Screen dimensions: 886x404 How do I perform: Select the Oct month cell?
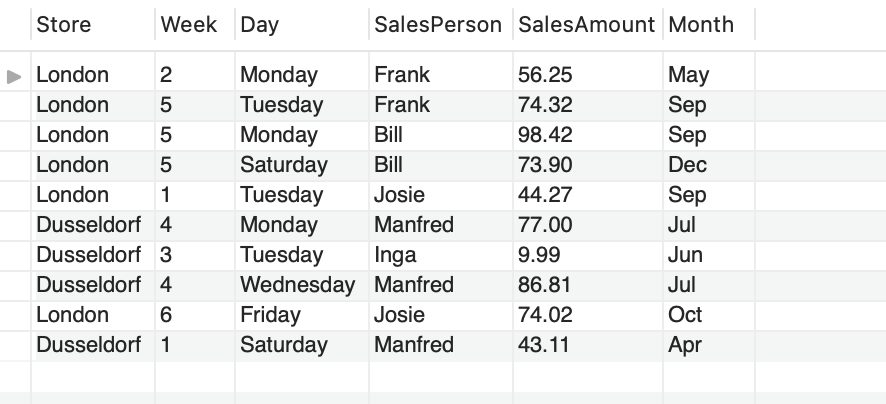click(x=709, y=315)
